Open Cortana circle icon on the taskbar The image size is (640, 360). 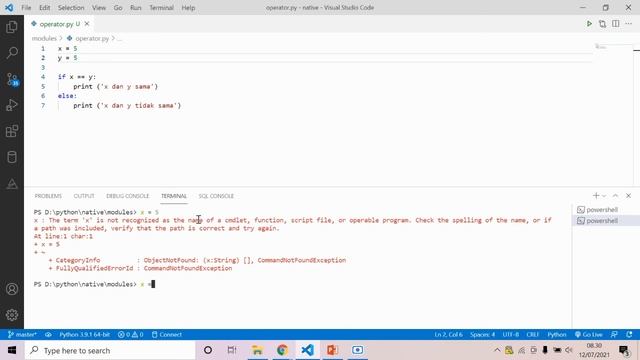click(x=208, y=350)
